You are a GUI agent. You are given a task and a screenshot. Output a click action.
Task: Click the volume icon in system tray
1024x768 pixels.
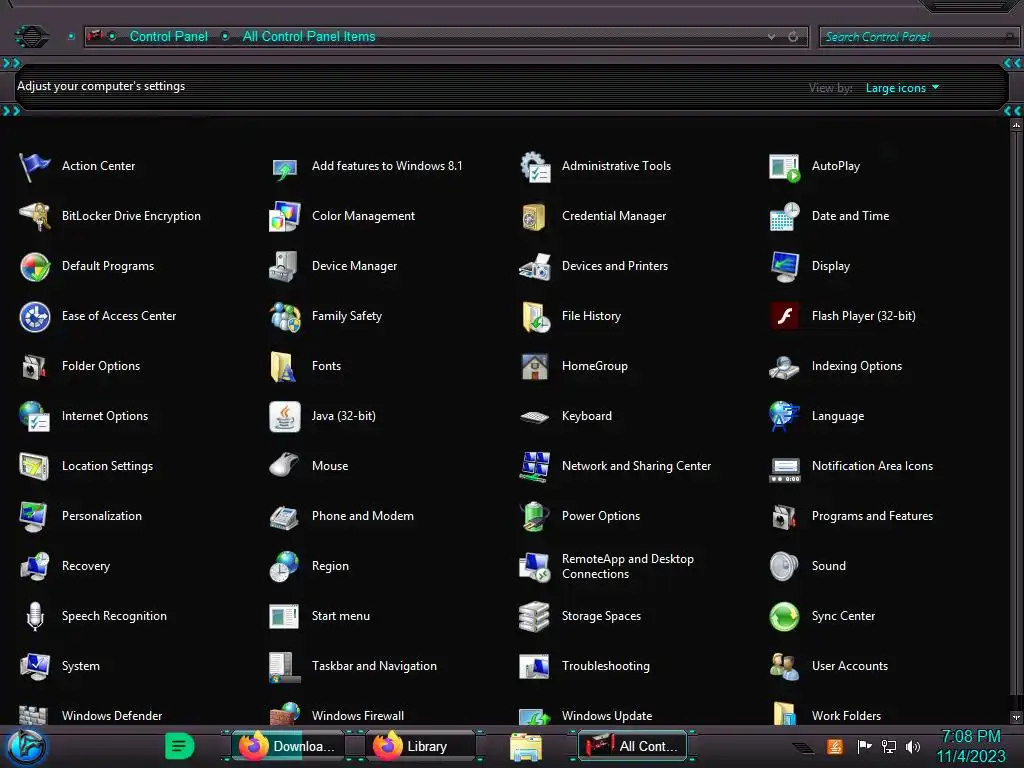tap(913, 746)
